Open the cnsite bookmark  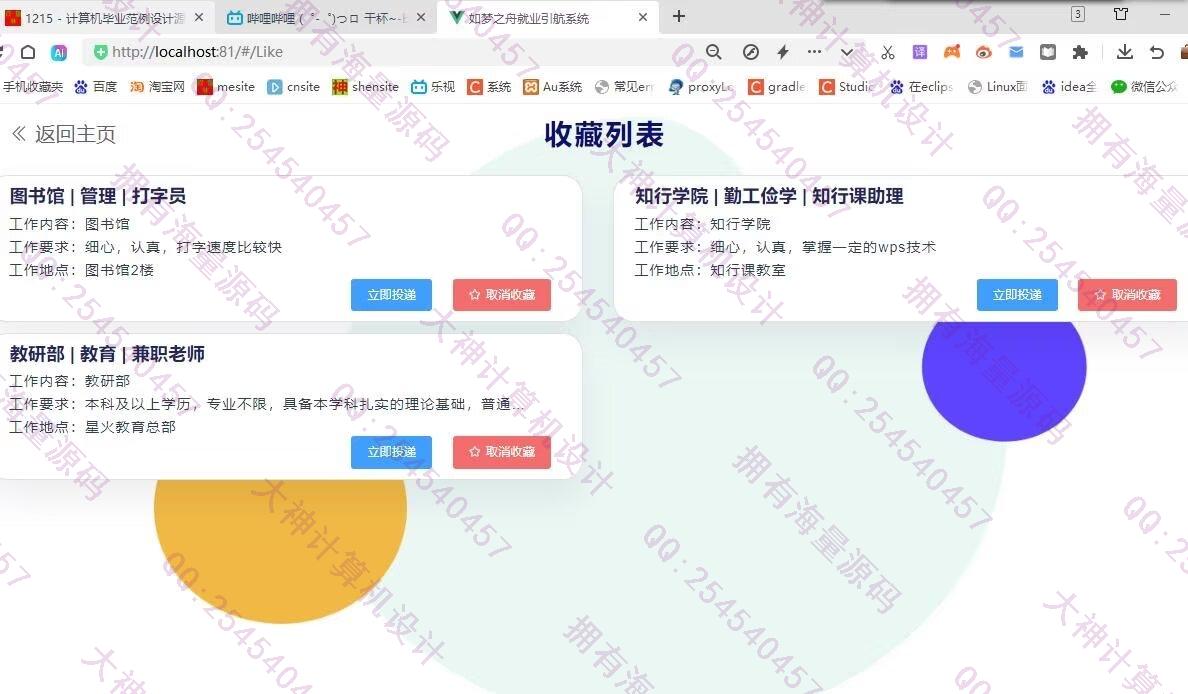click(x=293, y=87)
